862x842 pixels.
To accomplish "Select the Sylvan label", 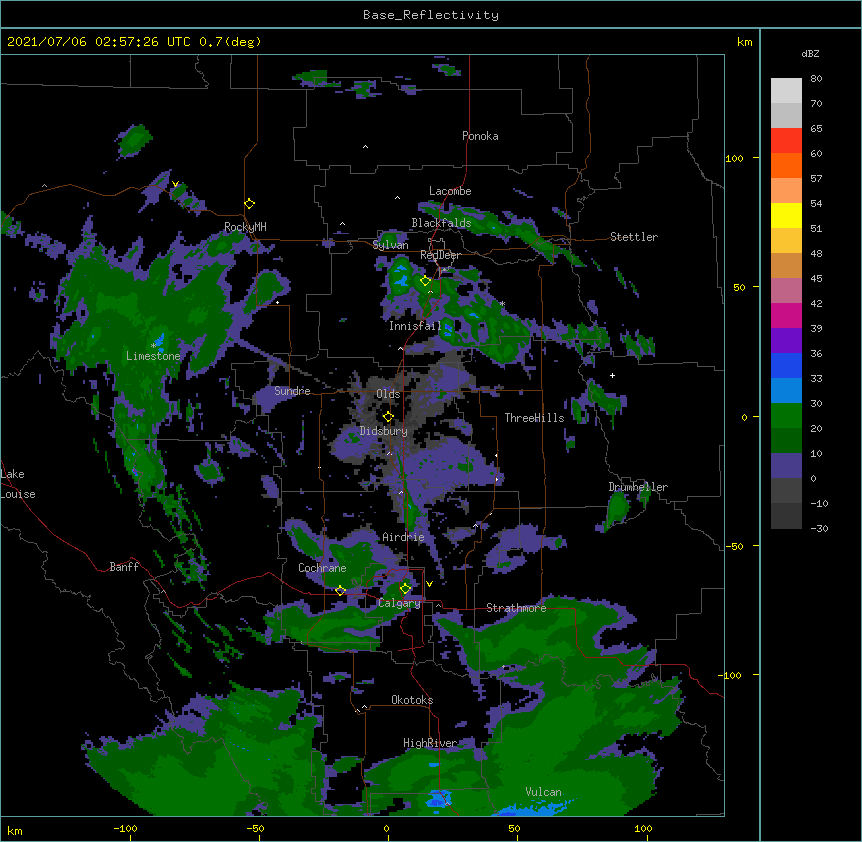I will pos(390,245).
